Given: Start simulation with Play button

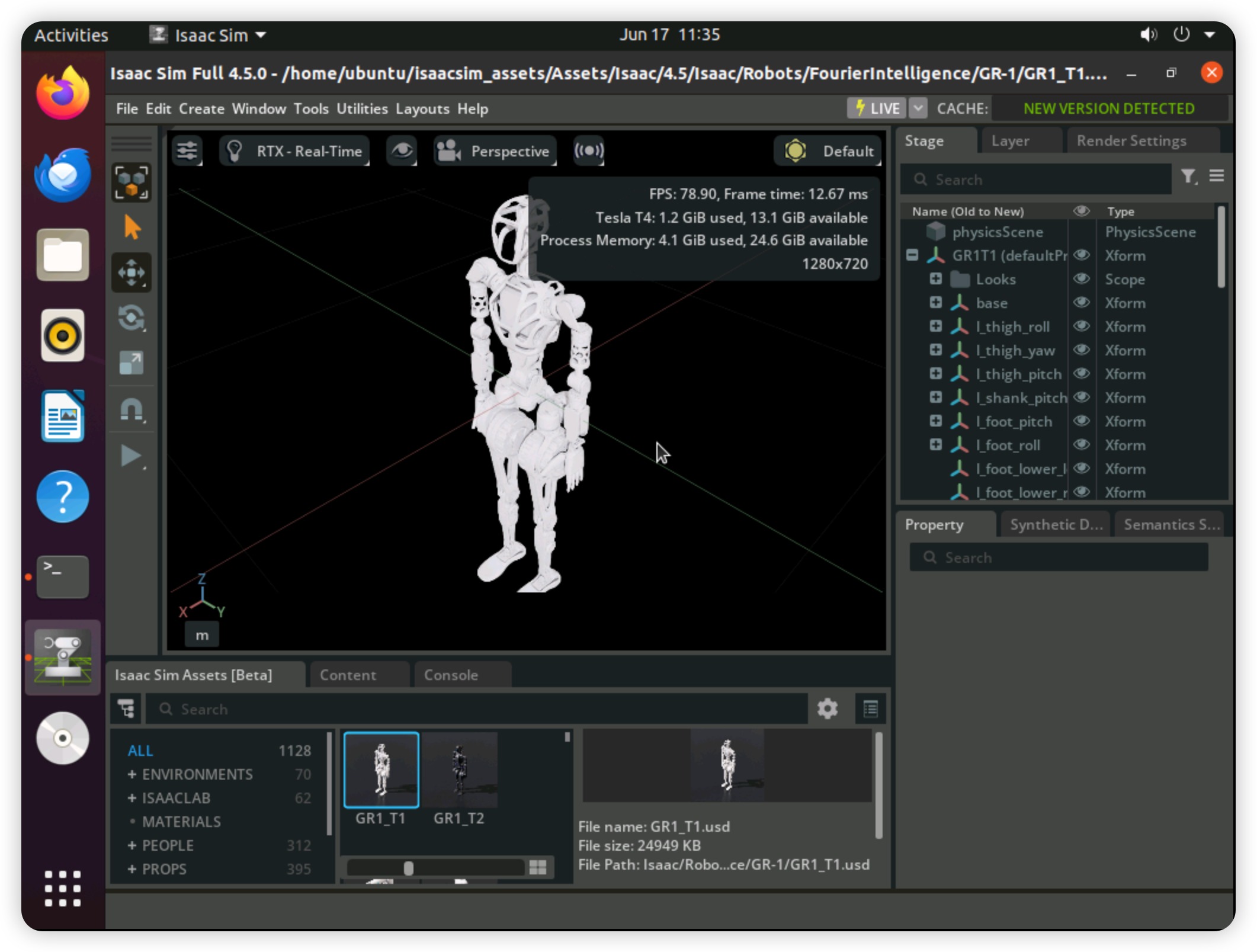Looking at the screenshot, I should pos(132,456).
